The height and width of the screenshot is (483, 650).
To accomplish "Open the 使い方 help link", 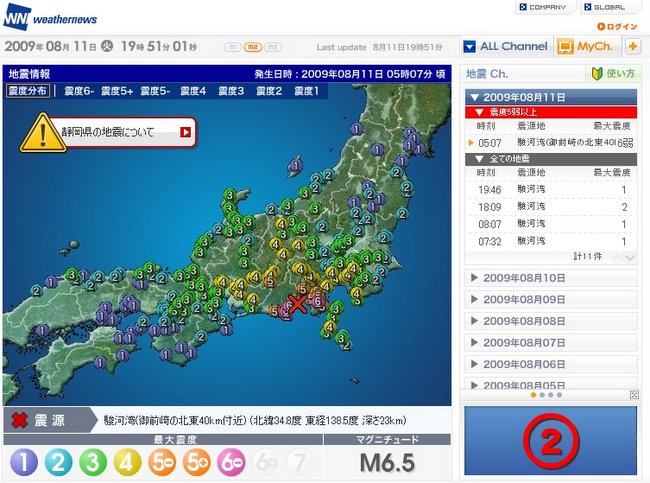I will tap(614, 74).
